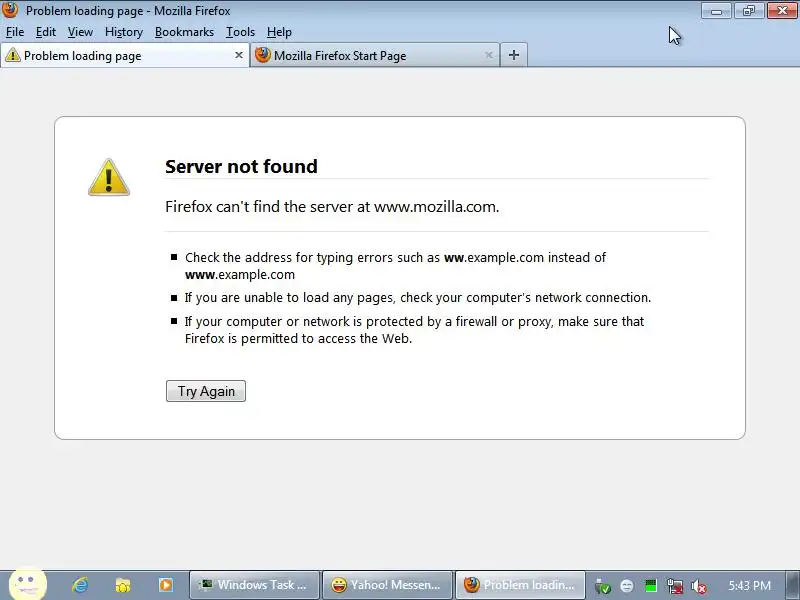Switch to Mozilla Firefox Start Page tab

coord(374,56)
